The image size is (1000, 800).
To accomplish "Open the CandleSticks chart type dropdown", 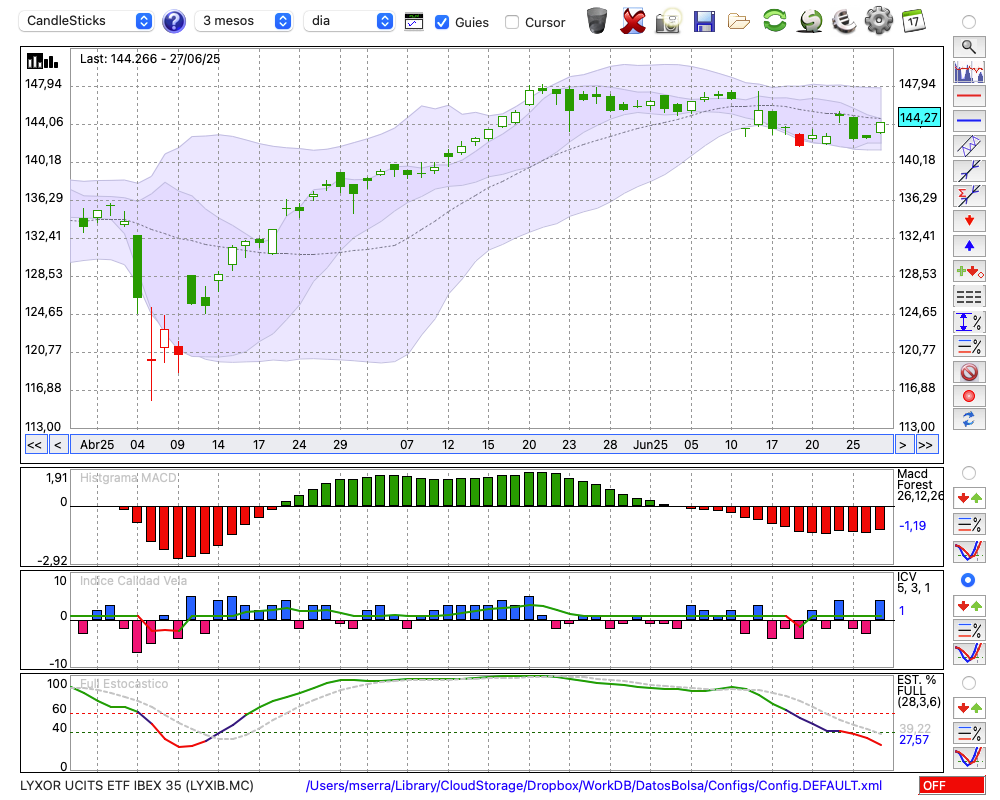I will coord(85,21).
